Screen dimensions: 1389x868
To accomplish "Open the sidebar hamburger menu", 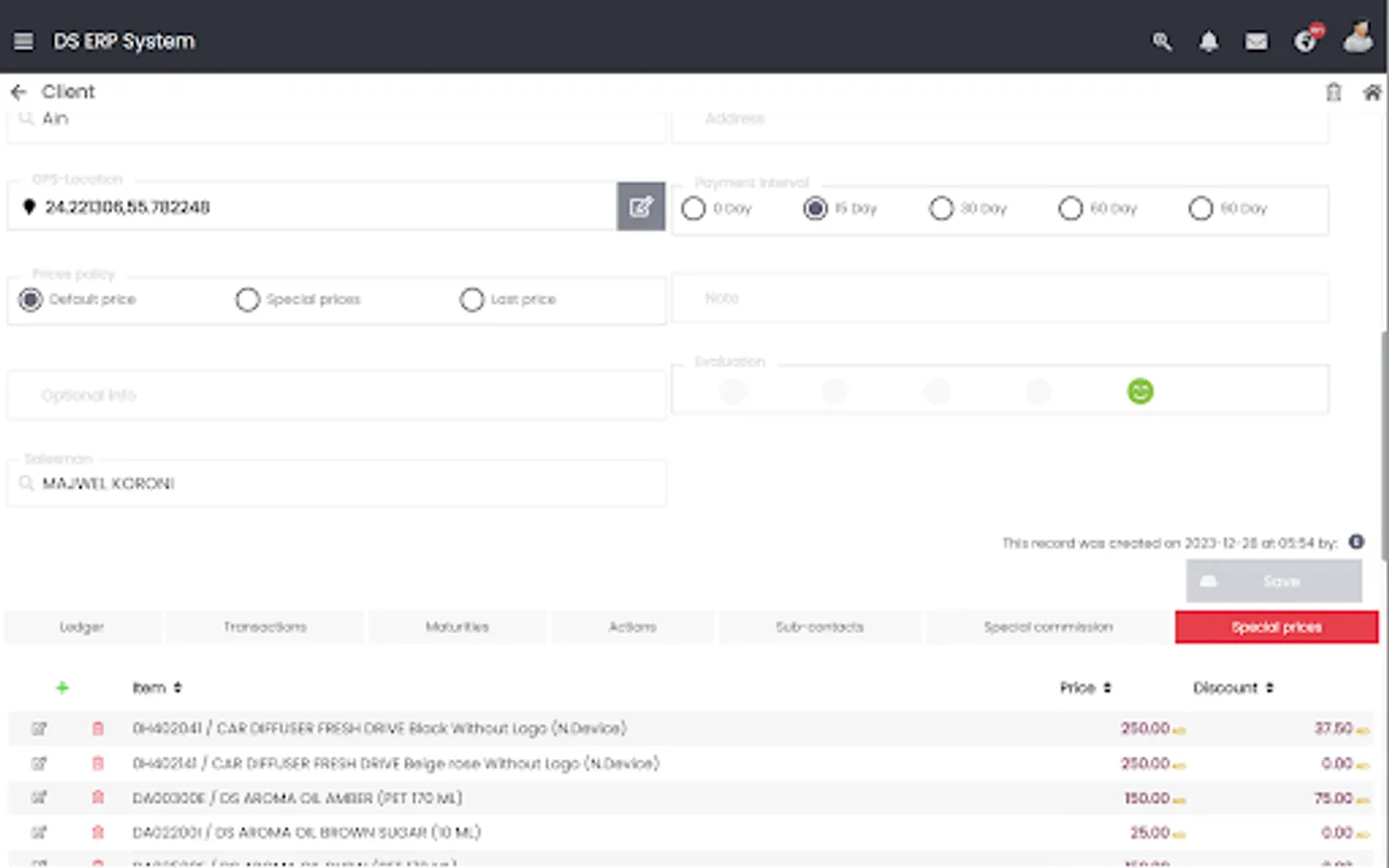I will pos(23,41).
